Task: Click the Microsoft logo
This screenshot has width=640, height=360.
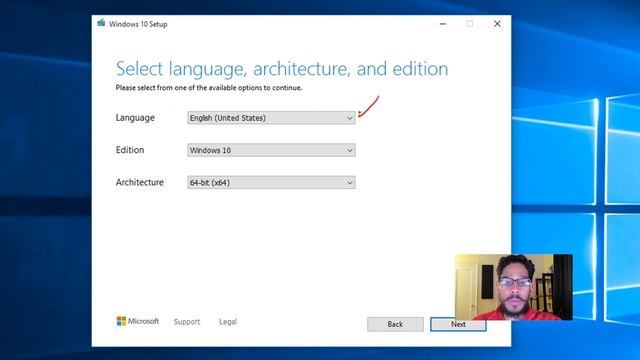Action: 138,321
